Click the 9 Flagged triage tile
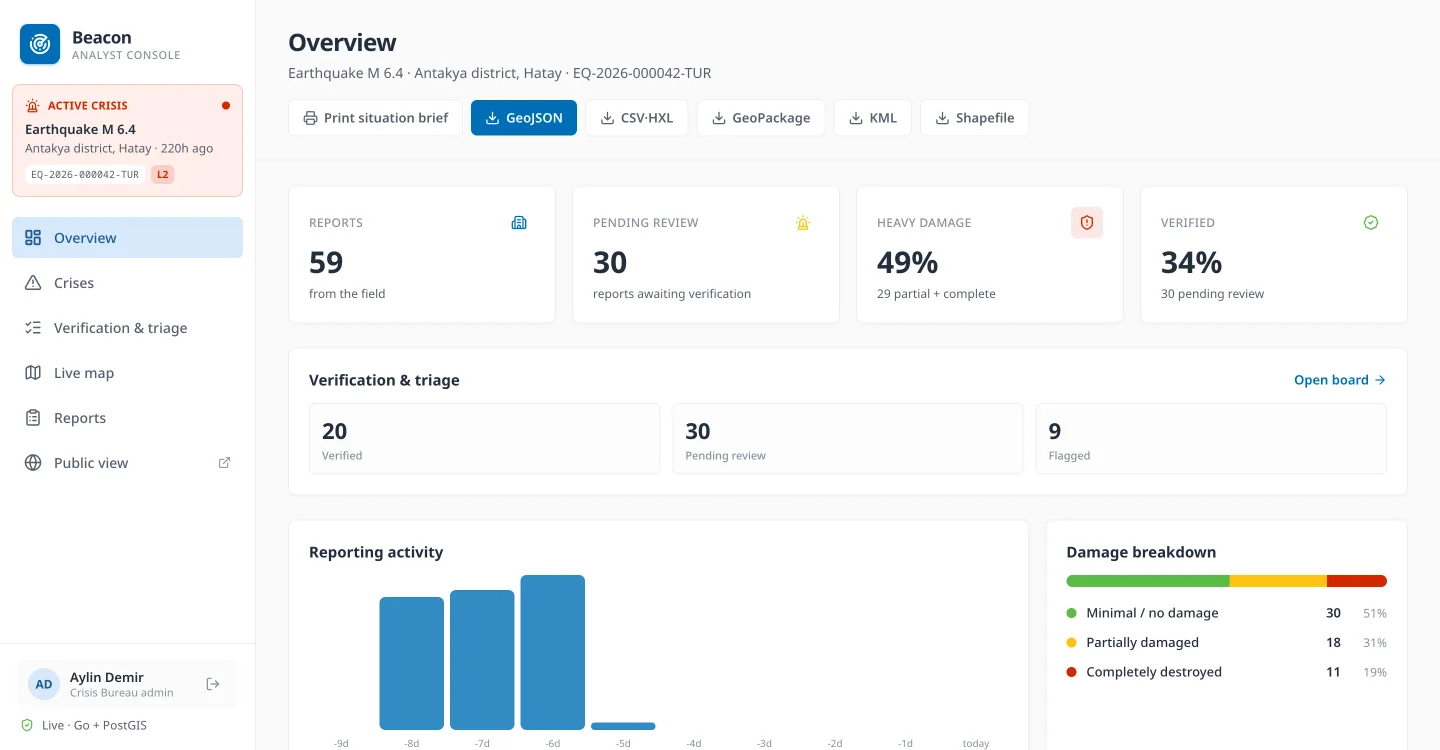The image size is (1440, 750). click(x=1211, y=438)
